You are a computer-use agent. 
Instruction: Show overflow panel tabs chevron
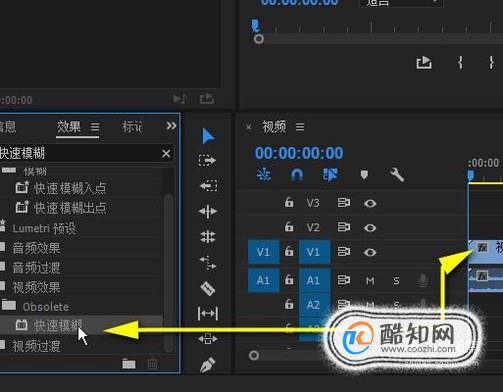[x=171, y=126]
